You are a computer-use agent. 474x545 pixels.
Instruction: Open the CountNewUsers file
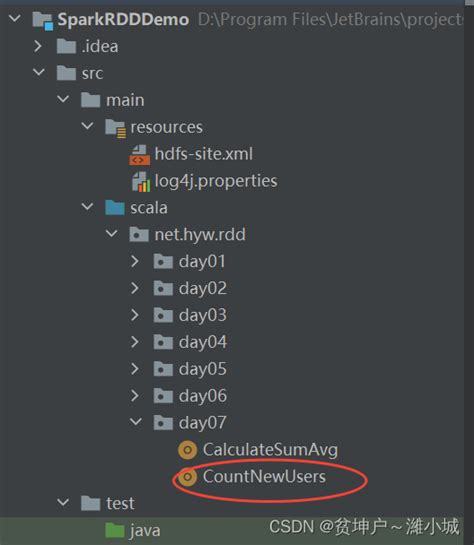click(264, 477)
